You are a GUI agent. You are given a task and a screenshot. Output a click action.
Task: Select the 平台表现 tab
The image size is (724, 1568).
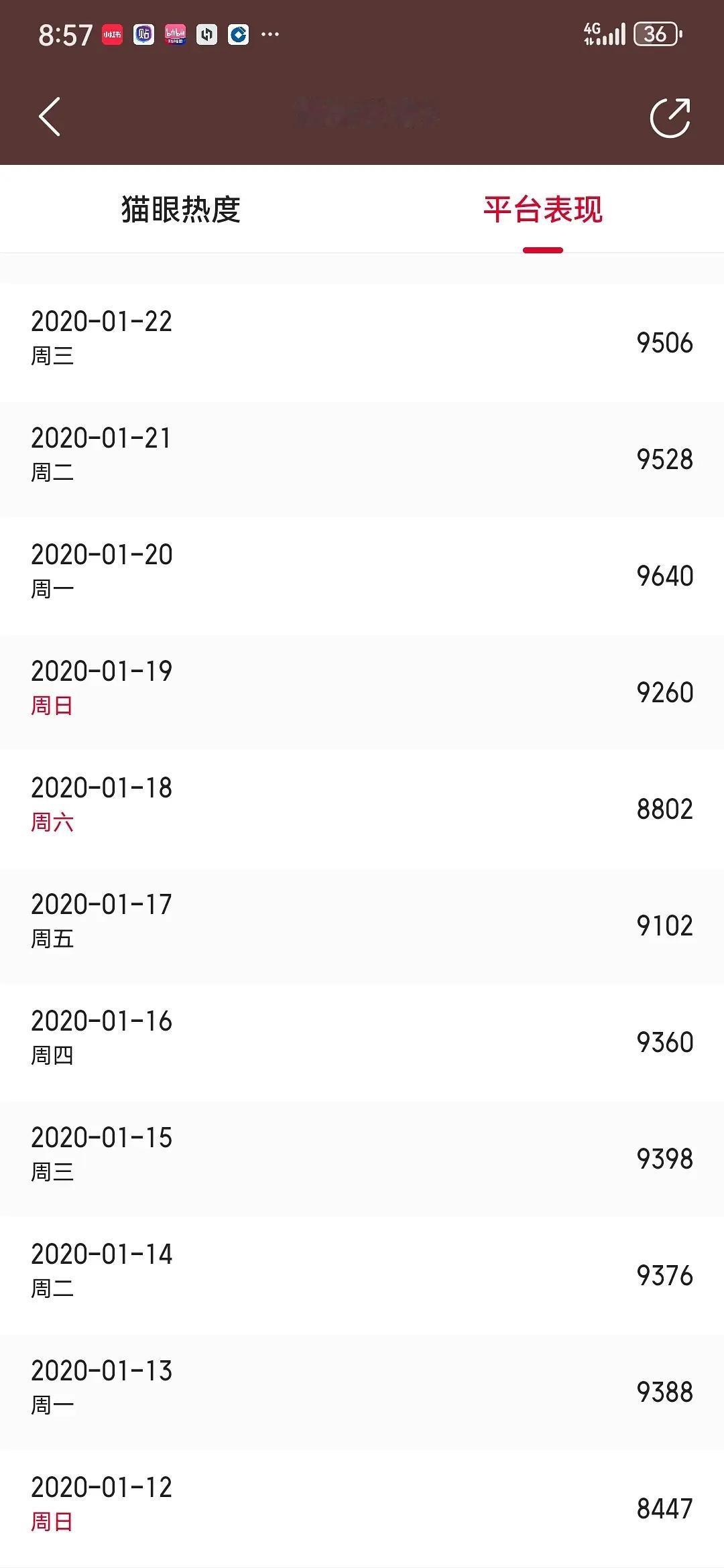coord(543,209)
